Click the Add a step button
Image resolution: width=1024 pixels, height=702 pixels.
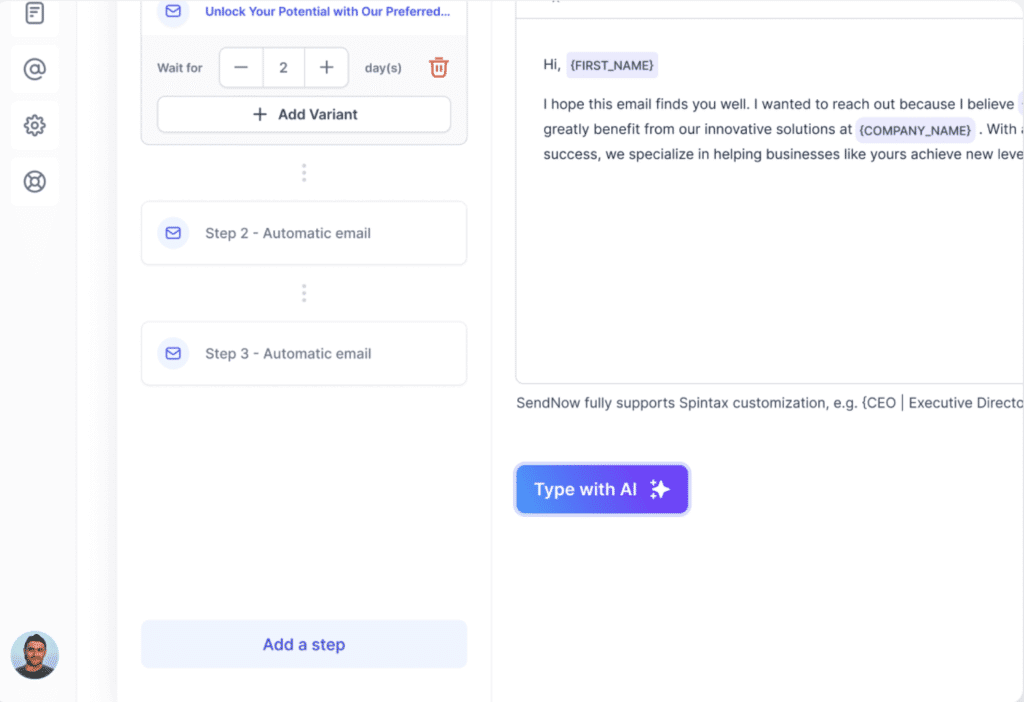pos(303,644)
